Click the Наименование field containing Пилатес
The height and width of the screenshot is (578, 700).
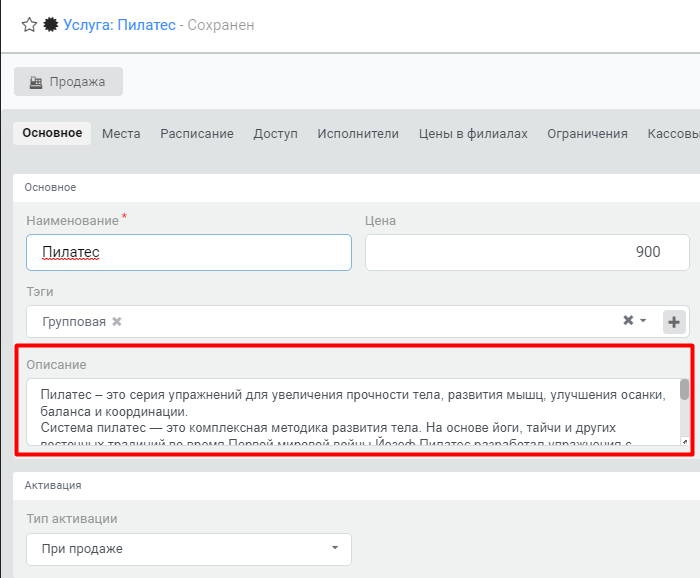click(189, 252)
